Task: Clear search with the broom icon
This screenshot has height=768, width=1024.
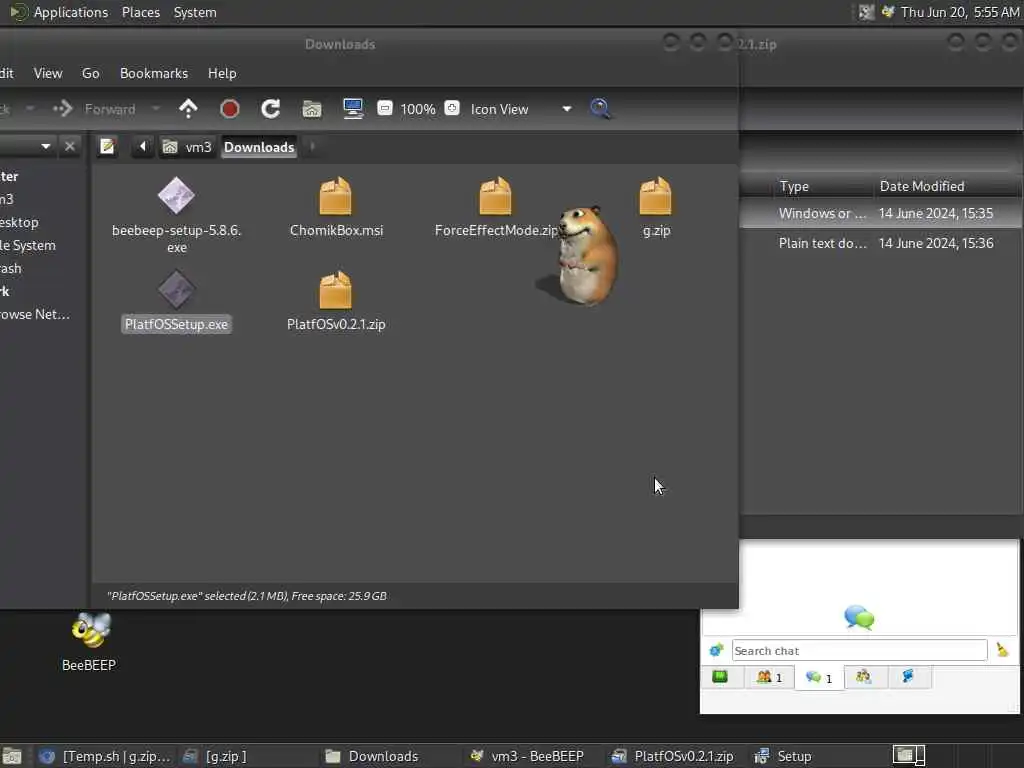Action: pos(1002,650)
